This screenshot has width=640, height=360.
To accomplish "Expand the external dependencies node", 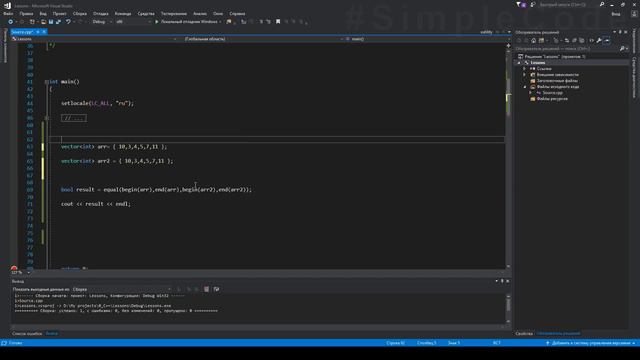I will pyautogui.click(x=525, y=75).
